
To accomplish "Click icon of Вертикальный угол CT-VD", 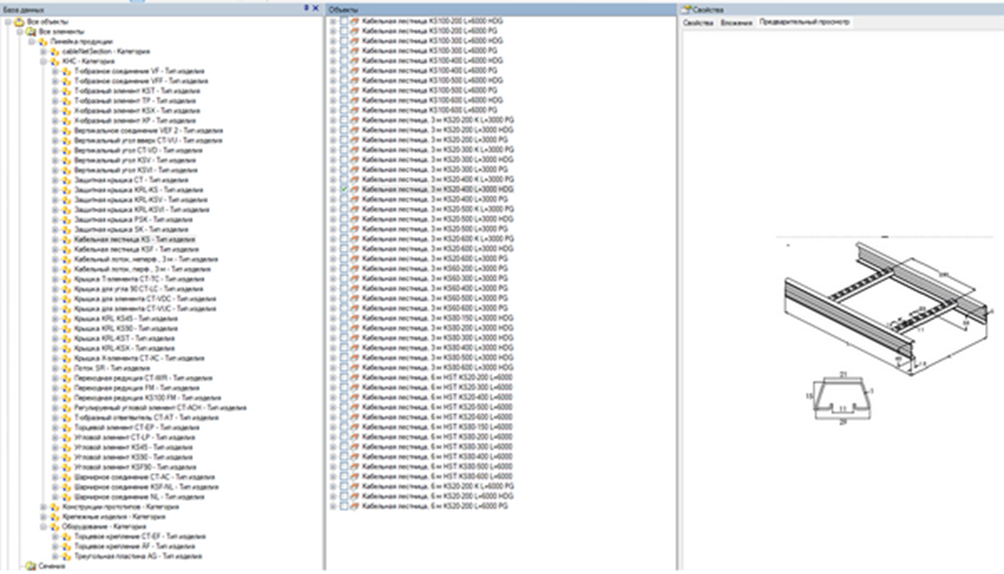I will pyautogui.click(x=66, y=151).
